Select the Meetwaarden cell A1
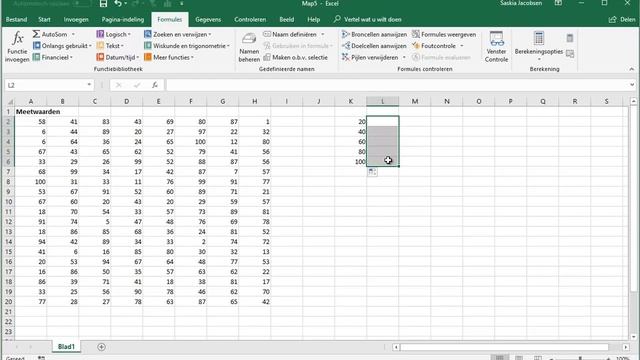The width and height of the screenshot is (640, 360). point(31,111)
